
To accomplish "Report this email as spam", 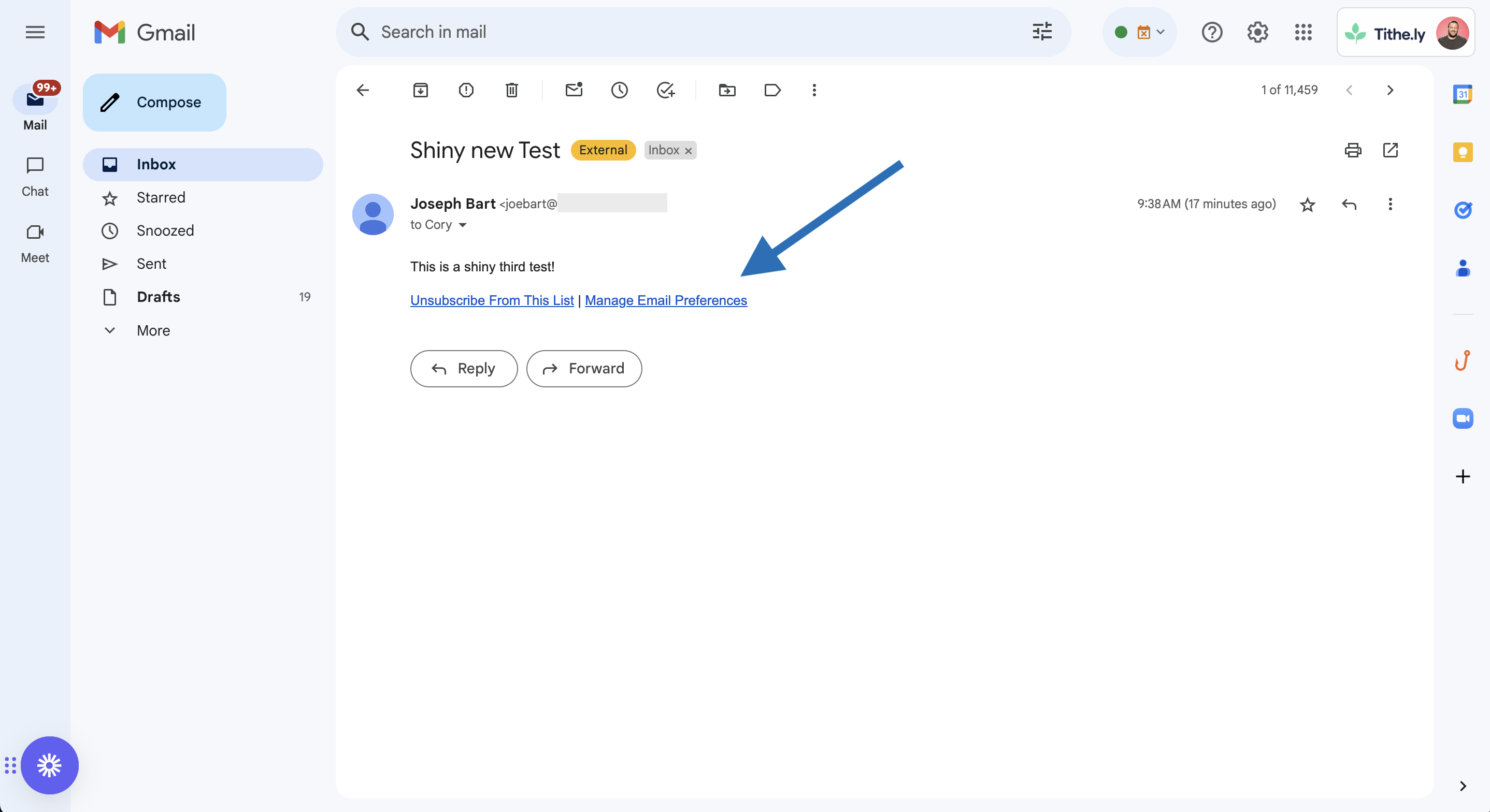I will click(x=466, y=90).
